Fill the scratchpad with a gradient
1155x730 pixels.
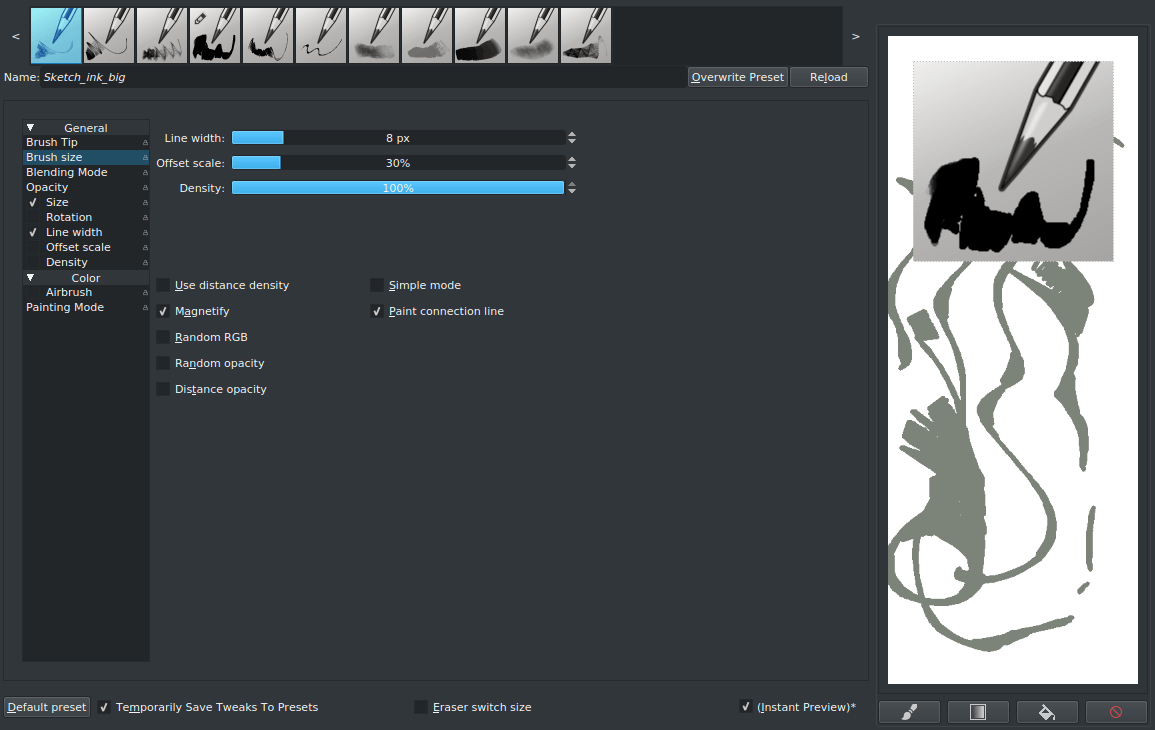[x=978, y=711]
